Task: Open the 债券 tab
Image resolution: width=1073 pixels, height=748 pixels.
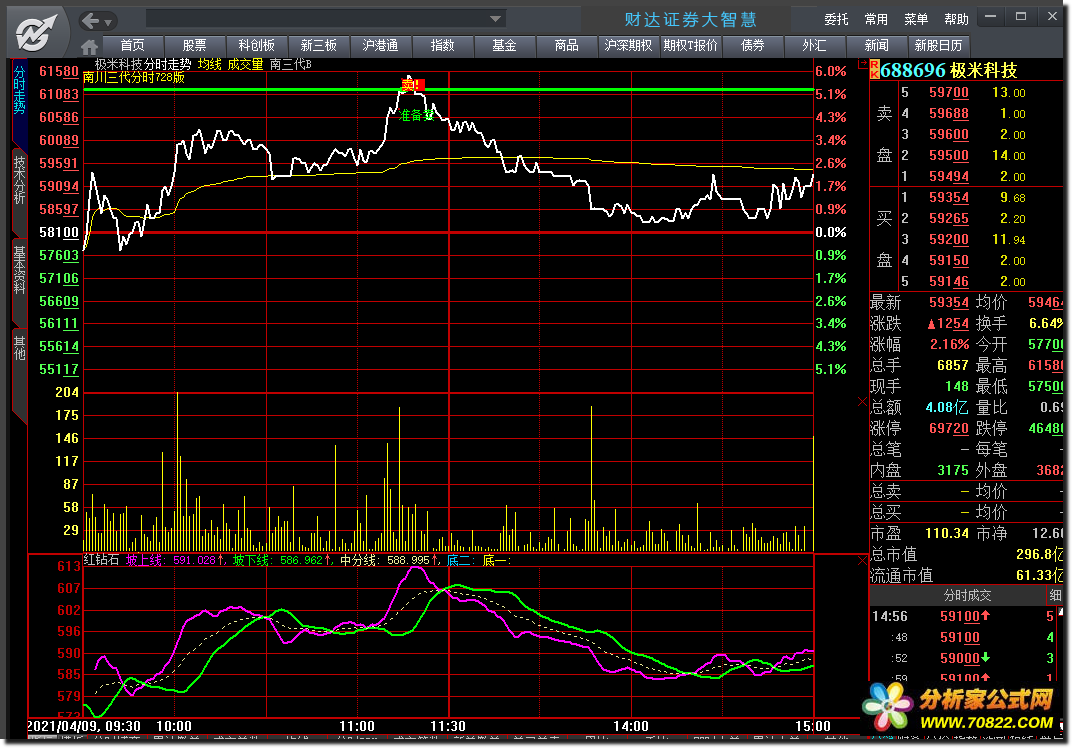Action: (x=753, y=45)
